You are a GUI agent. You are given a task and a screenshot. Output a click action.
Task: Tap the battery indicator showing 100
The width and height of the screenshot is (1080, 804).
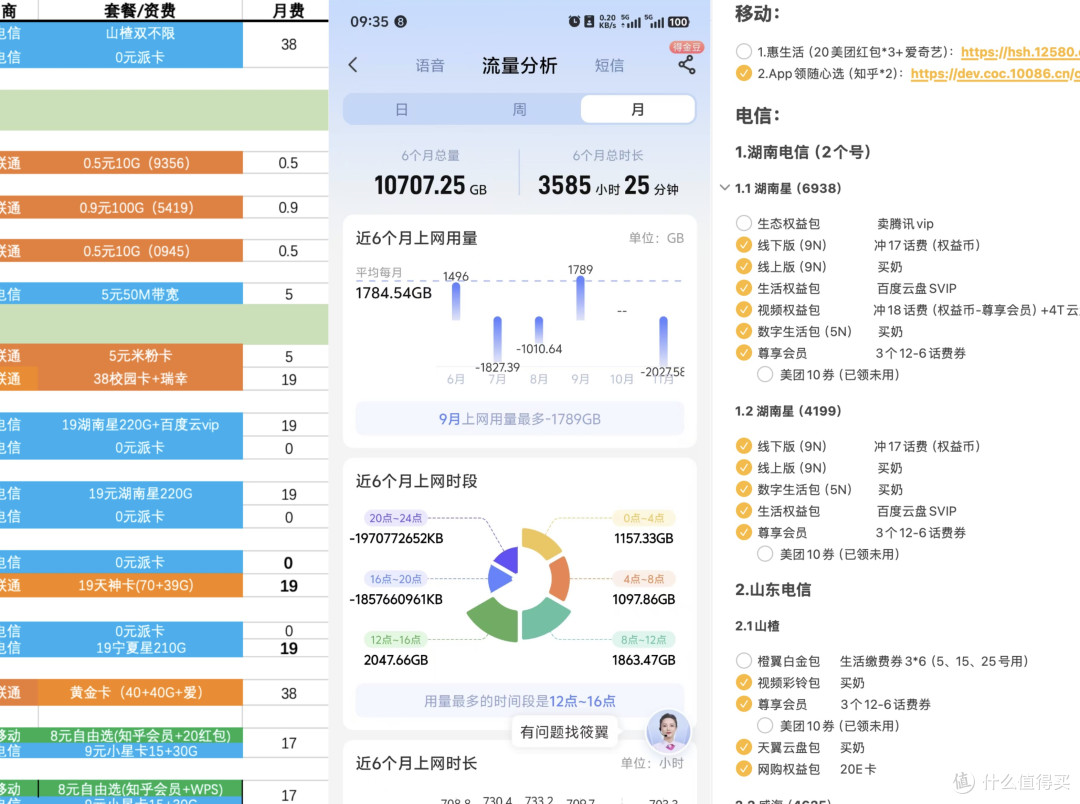click(678, 22)
